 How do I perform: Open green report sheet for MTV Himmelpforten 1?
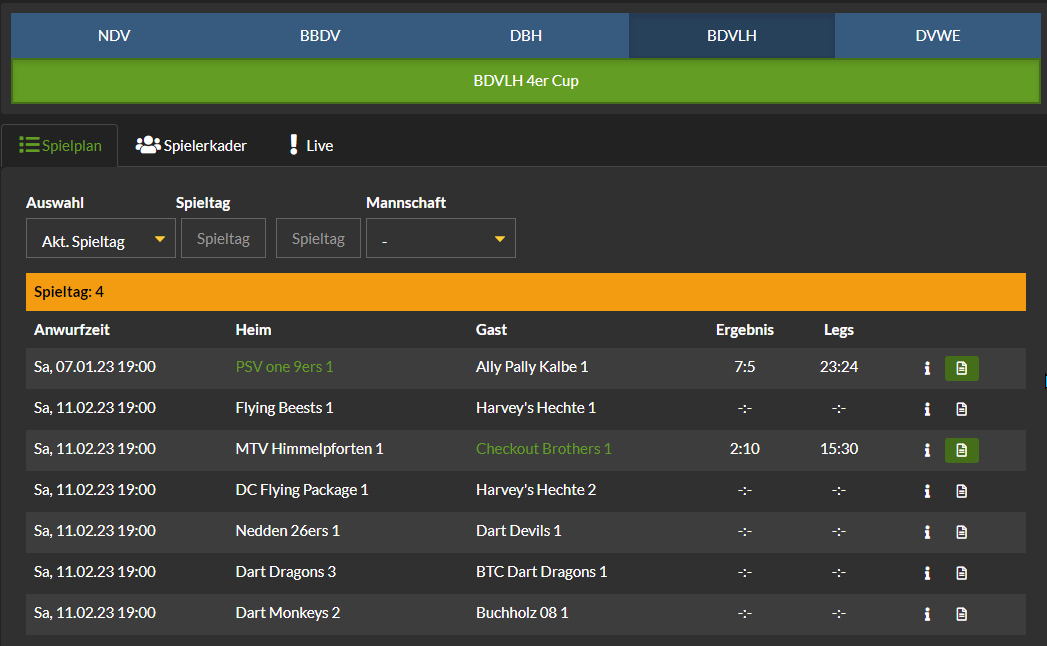(x=962, y=450)
